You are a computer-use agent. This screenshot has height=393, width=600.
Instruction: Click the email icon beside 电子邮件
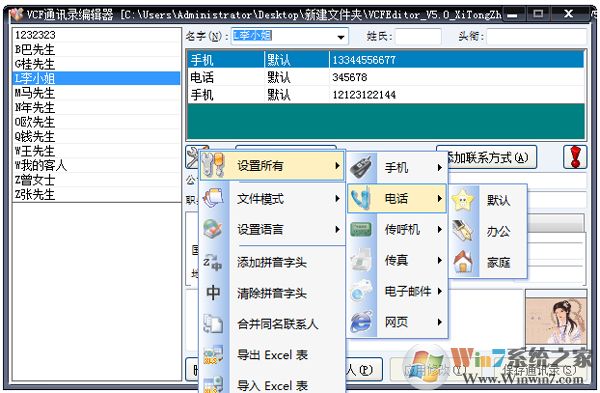coord(360,291)
